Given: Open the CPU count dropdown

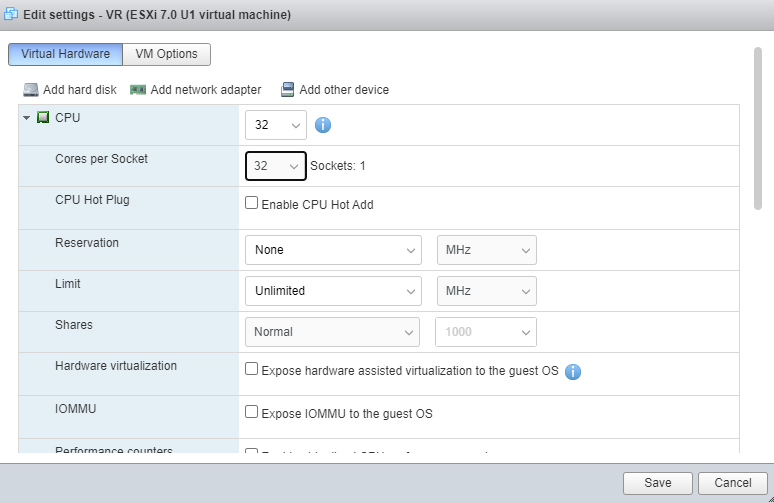Looking at the screenshot, I should tap(276, 125).
